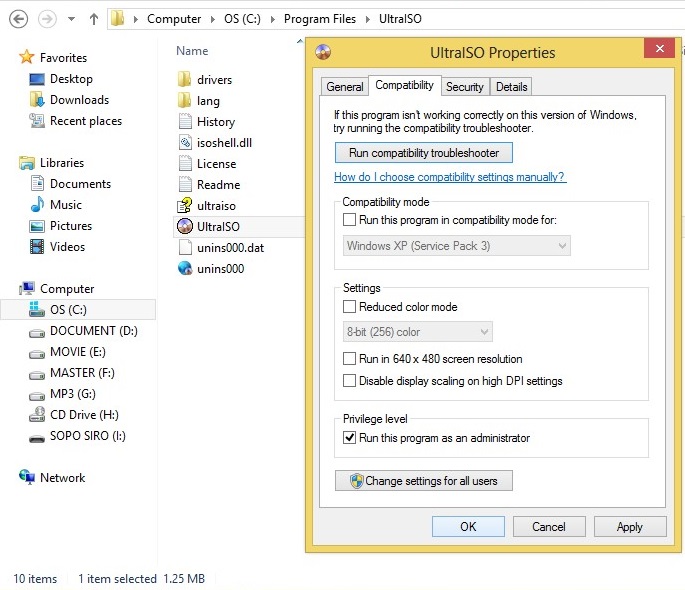This screenshot has height=590, width=685.
Task: Click the Favorites star icon
Action: [27, 57]
